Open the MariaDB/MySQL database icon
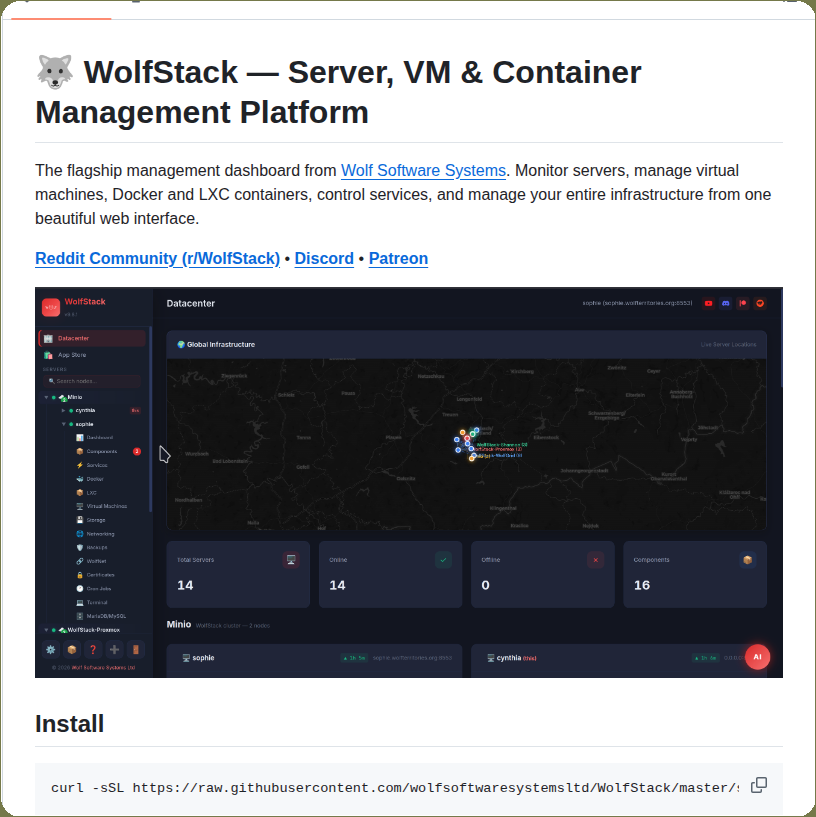Viewport: 816px width, 817px height. pyautogui.click(x=80, y=616)
